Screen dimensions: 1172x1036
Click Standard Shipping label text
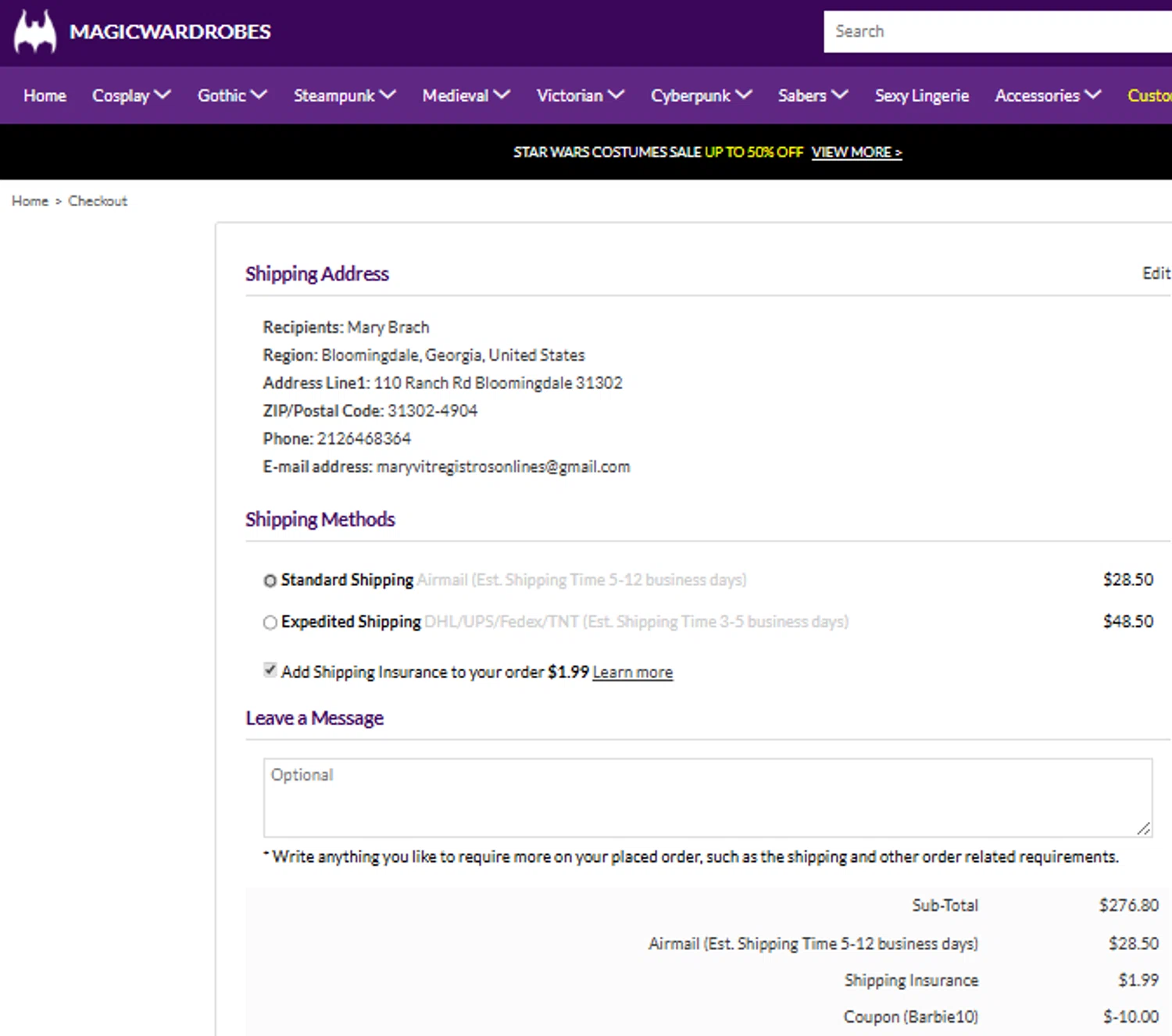[347, 580]
